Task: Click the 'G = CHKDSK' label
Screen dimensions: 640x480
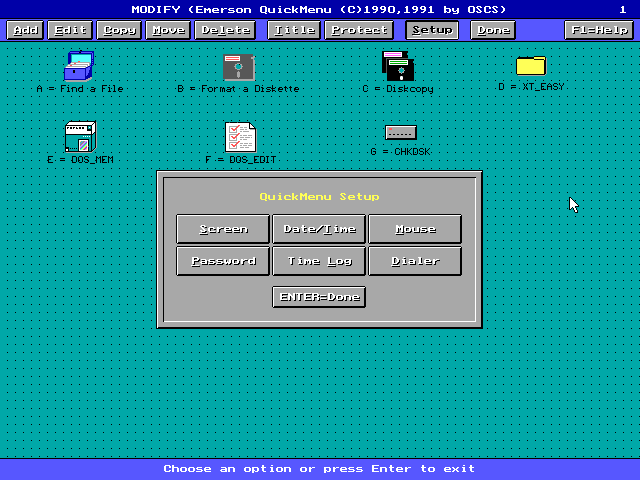Action: [x=401, y=152]
